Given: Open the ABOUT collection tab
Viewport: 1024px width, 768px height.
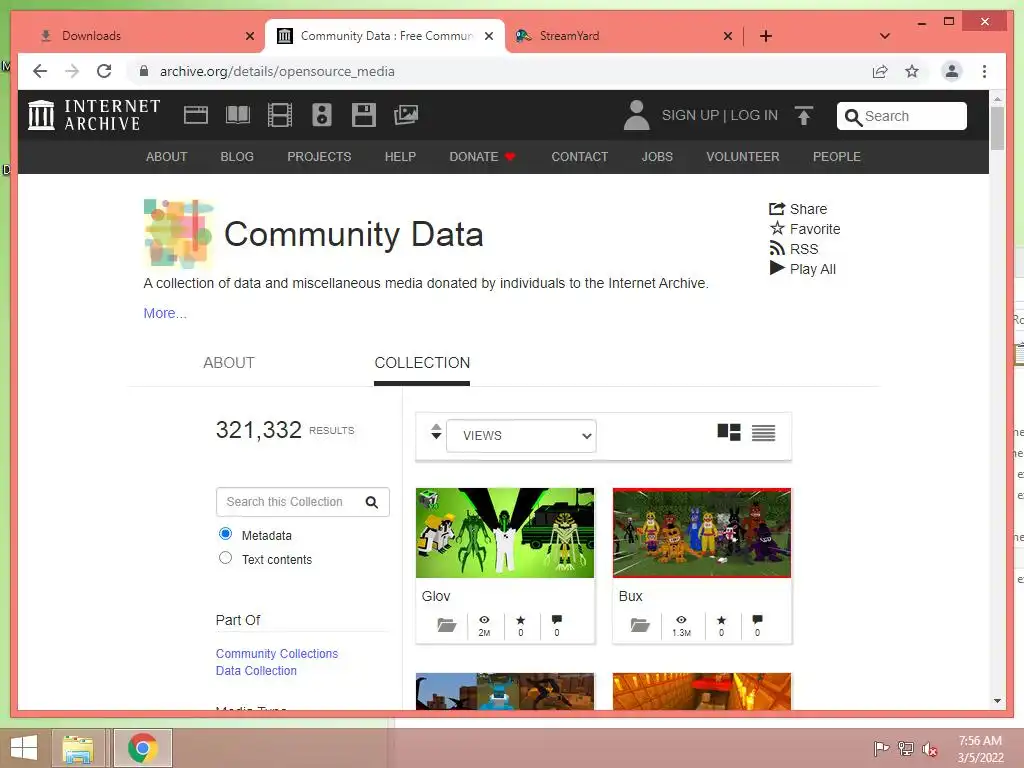Looking at the screenshot, I should [229, 362].
